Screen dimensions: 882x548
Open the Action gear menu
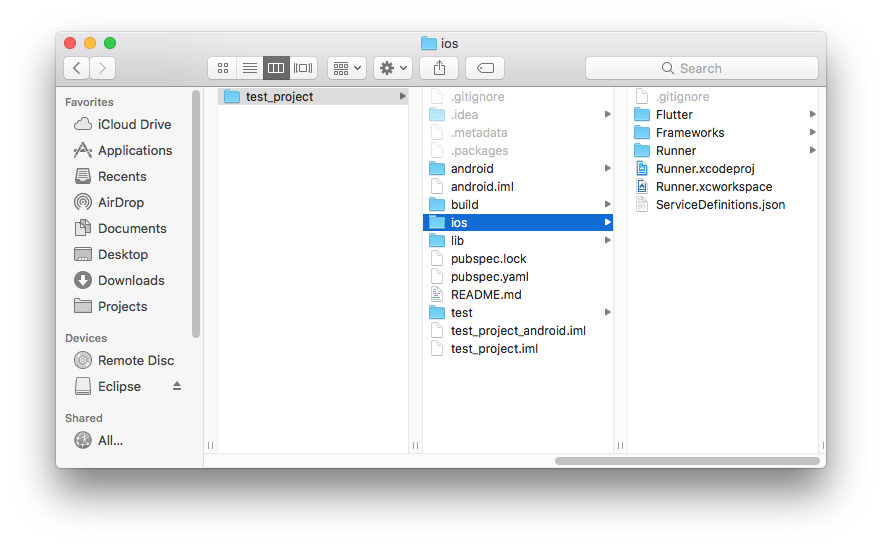click(x=392, y=68)
